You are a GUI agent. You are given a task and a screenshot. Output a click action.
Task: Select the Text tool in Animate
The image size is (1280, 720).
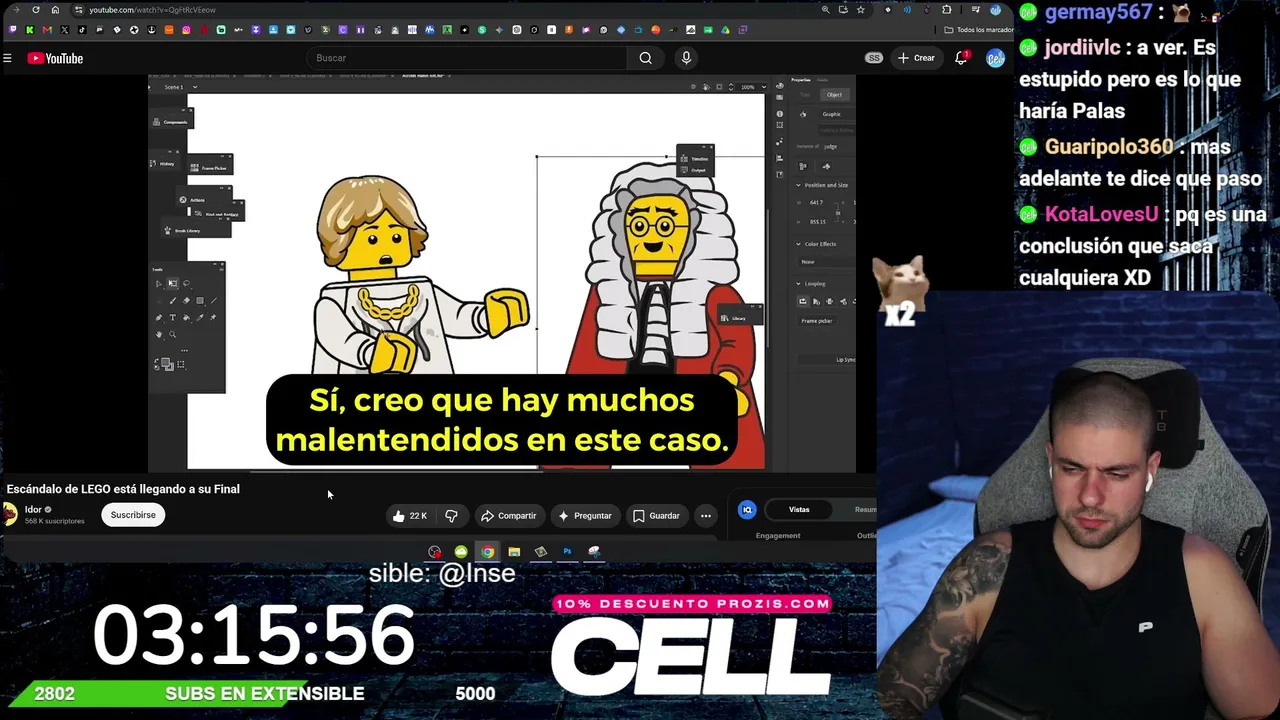click(x=172, y=318)
